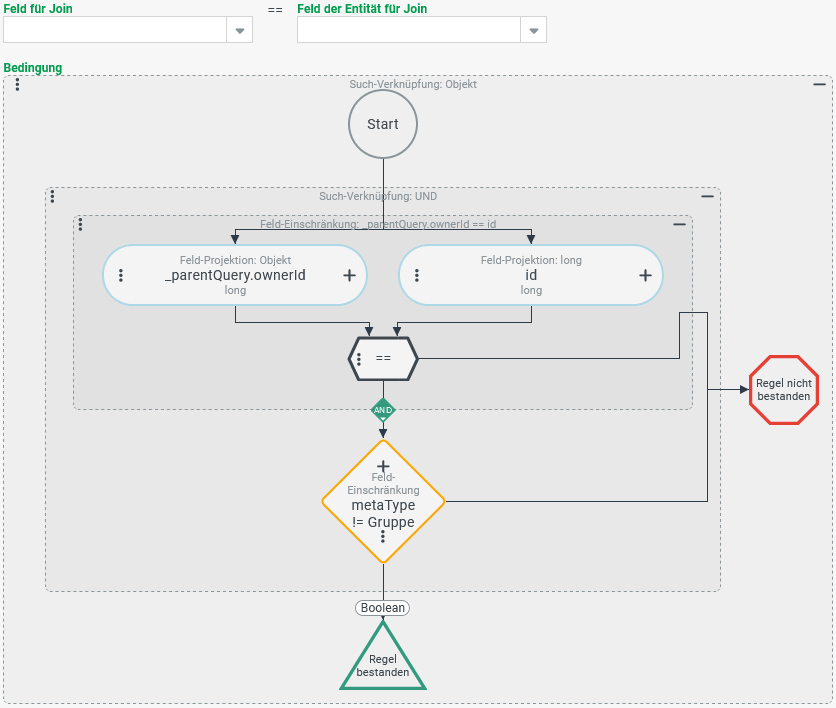The width and height of the screenshot is (836, 708).
Task: Open options menu on _parentQuery.ownerId node
Action: click(121, 275)
